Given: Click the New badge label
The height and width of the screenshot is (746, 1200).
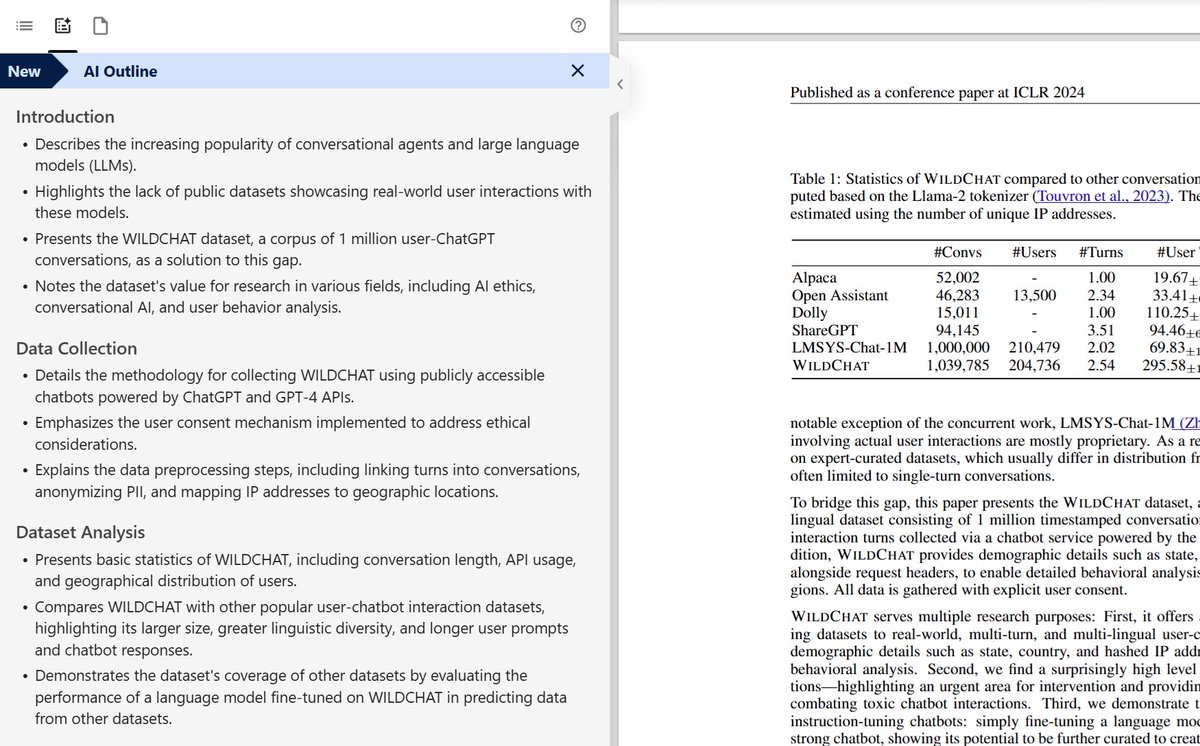Looking at the screenshot, I should click(24, 71).
